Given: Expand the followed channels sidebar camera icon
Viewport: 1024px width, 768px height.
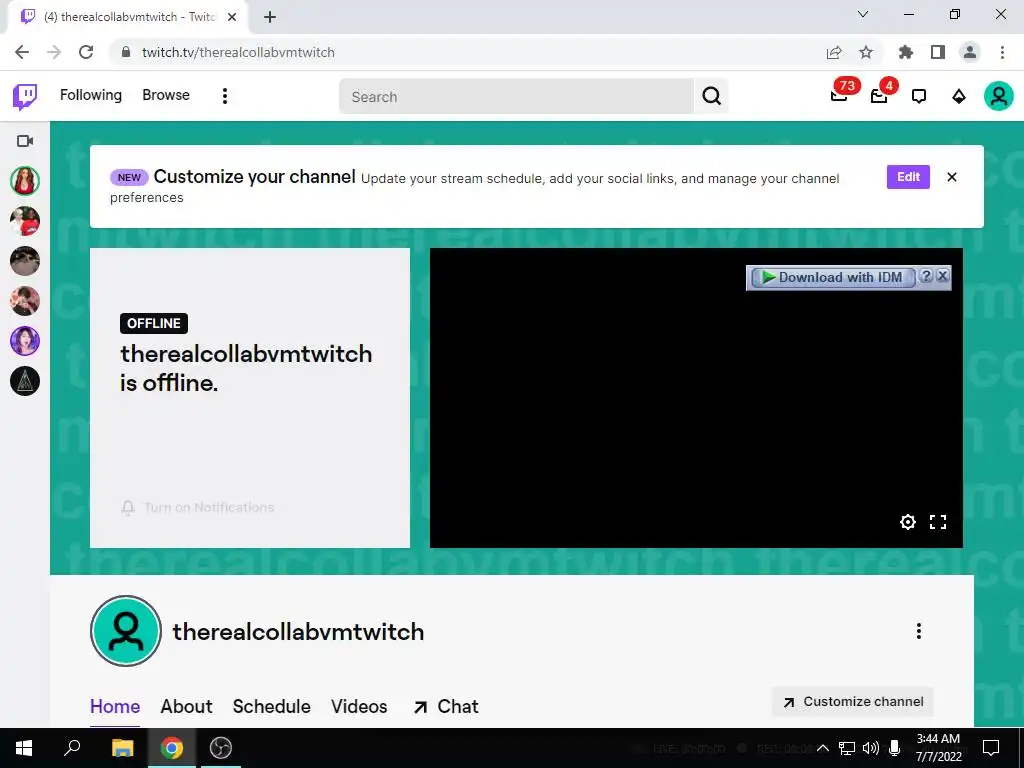Looking at the screenshot, I should [25, 141].
